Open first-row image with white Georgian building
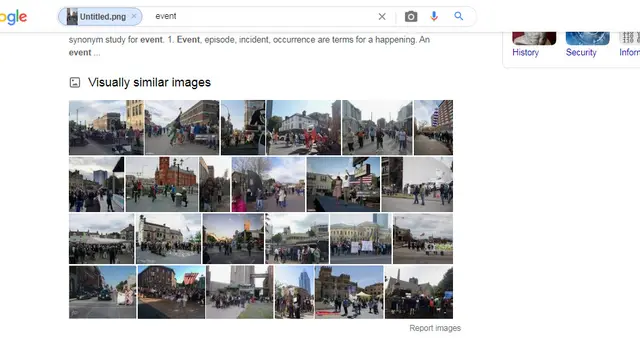 (303, 127)
